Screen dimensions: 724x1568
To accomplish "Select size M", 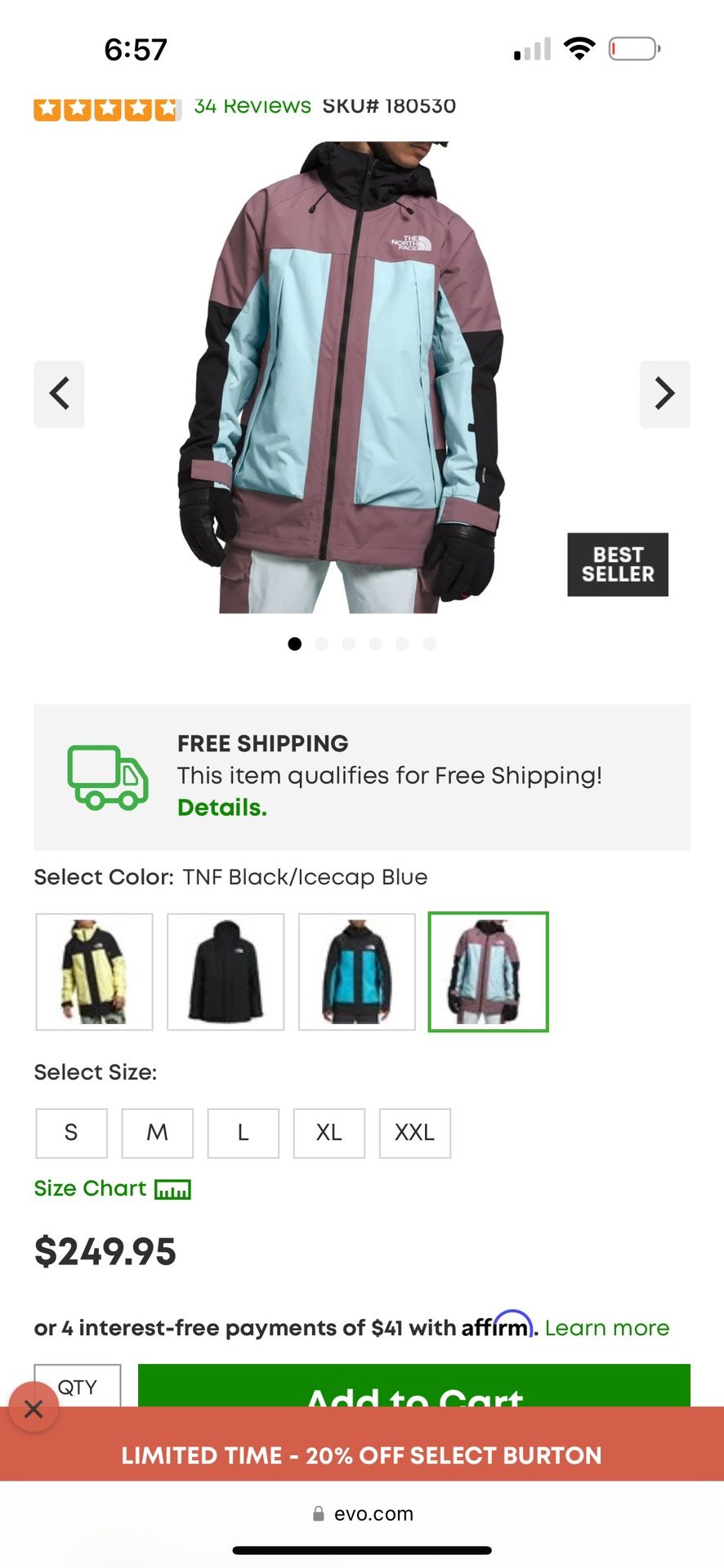I will pos(157,1133).
